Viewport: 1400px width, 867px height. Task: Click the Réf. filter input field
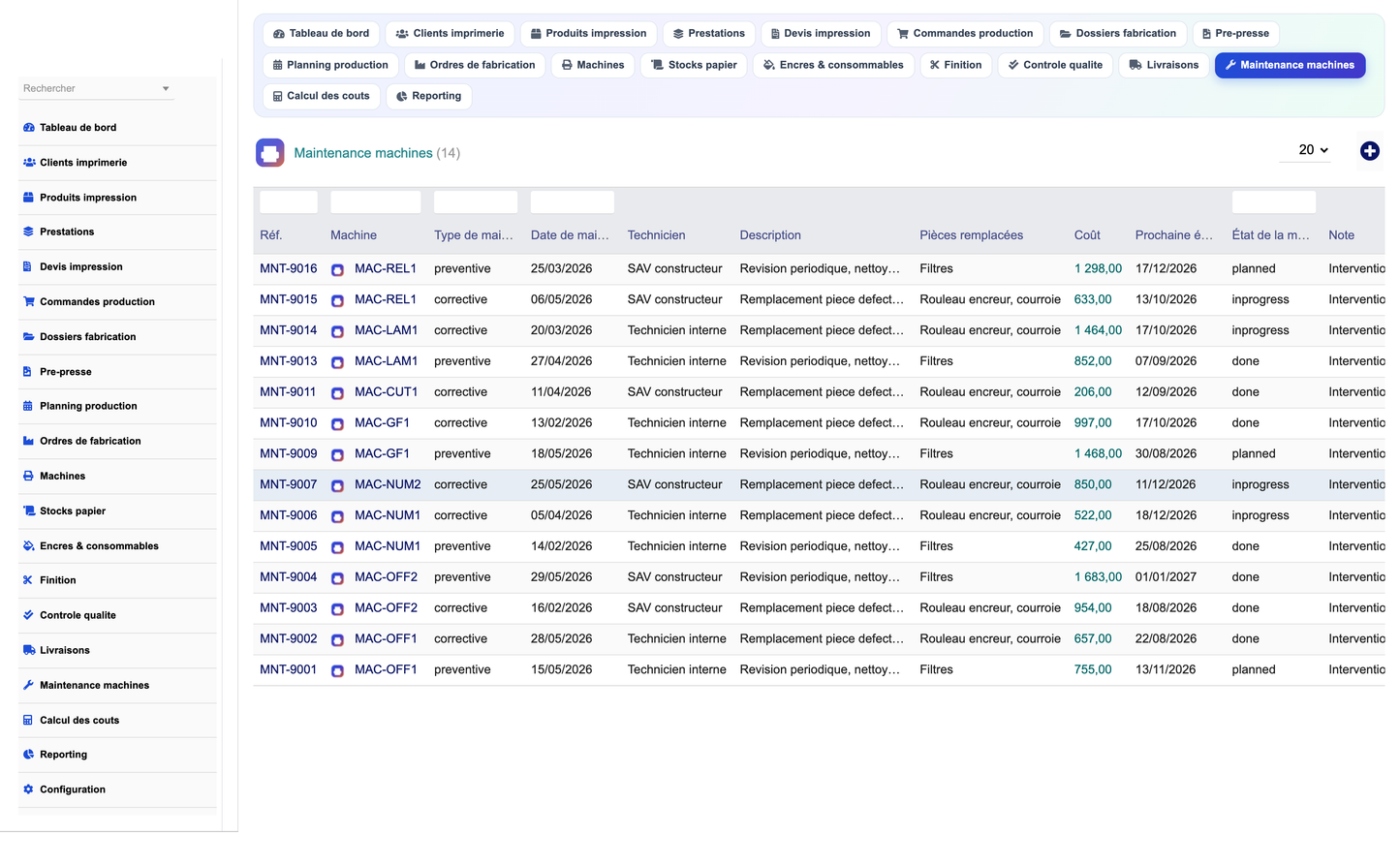pos(289,201)
